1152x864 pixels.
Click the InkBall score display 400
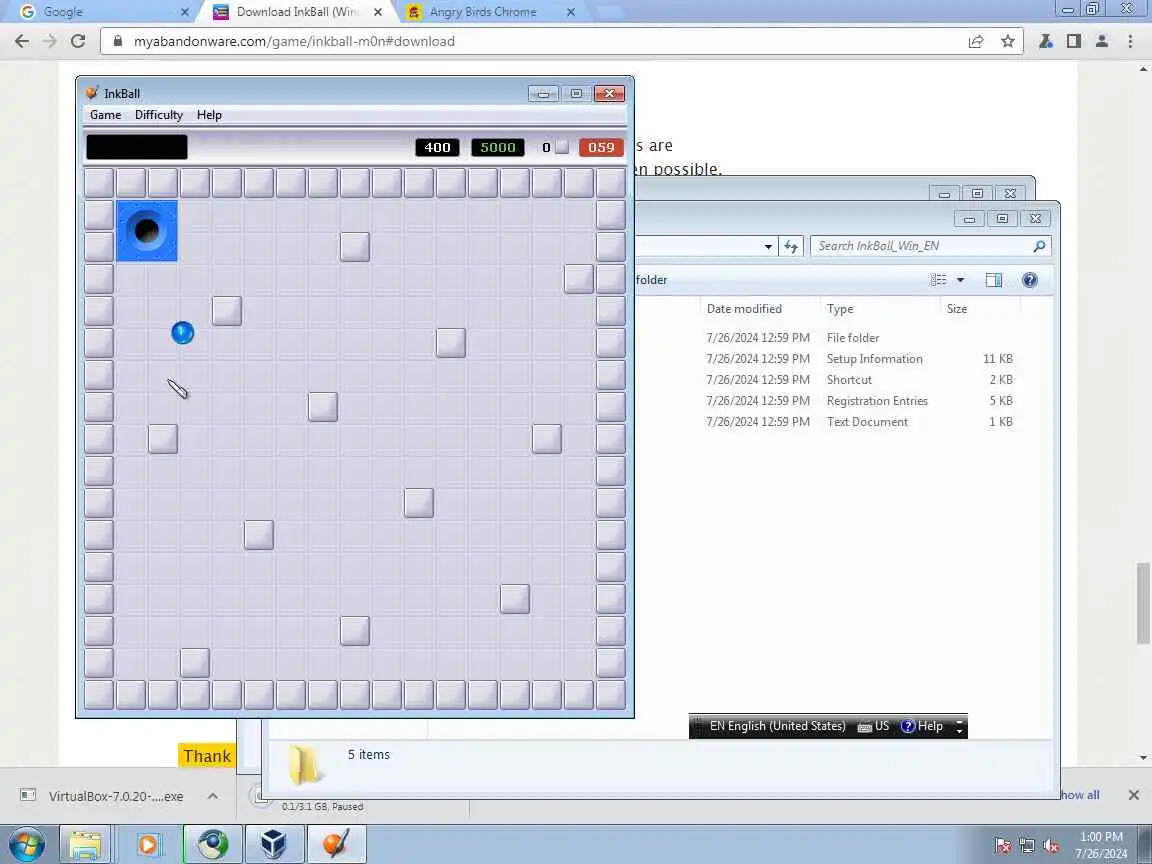click(x=437, y=147)
